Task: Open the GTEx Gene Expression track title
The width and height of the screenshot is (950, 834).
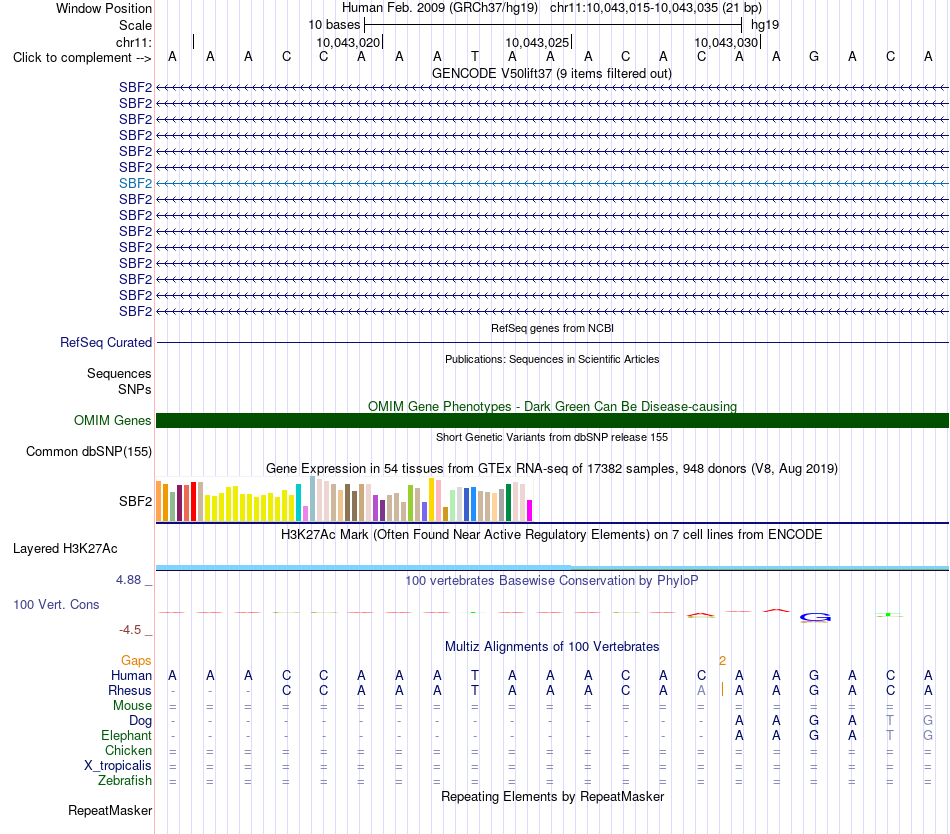Action: (x=552, y=469)
